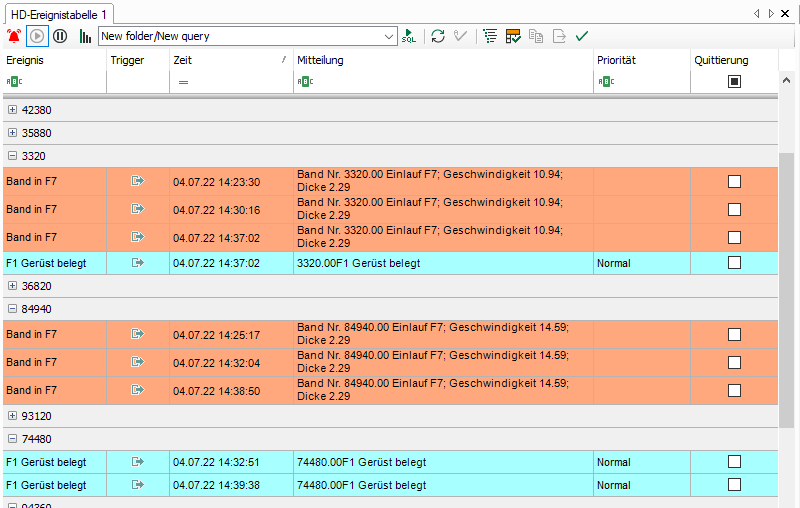
Task: Check Quittierung for F1 Gerüst belegt 14:39:38
Action: click(734, 485)
